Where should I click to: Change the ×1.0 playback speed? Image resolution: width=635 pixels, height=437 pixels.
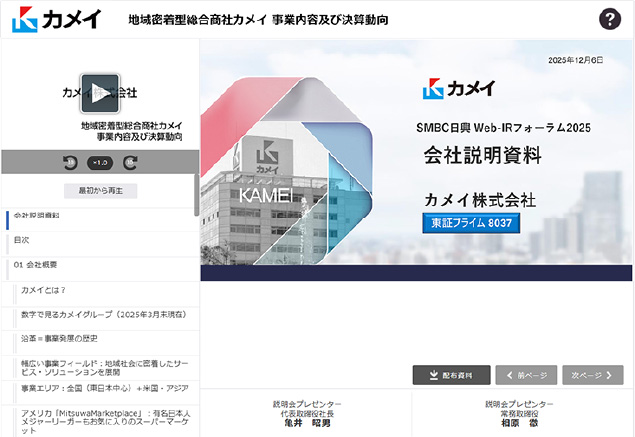pyautogui.click(x=100, y=162)
